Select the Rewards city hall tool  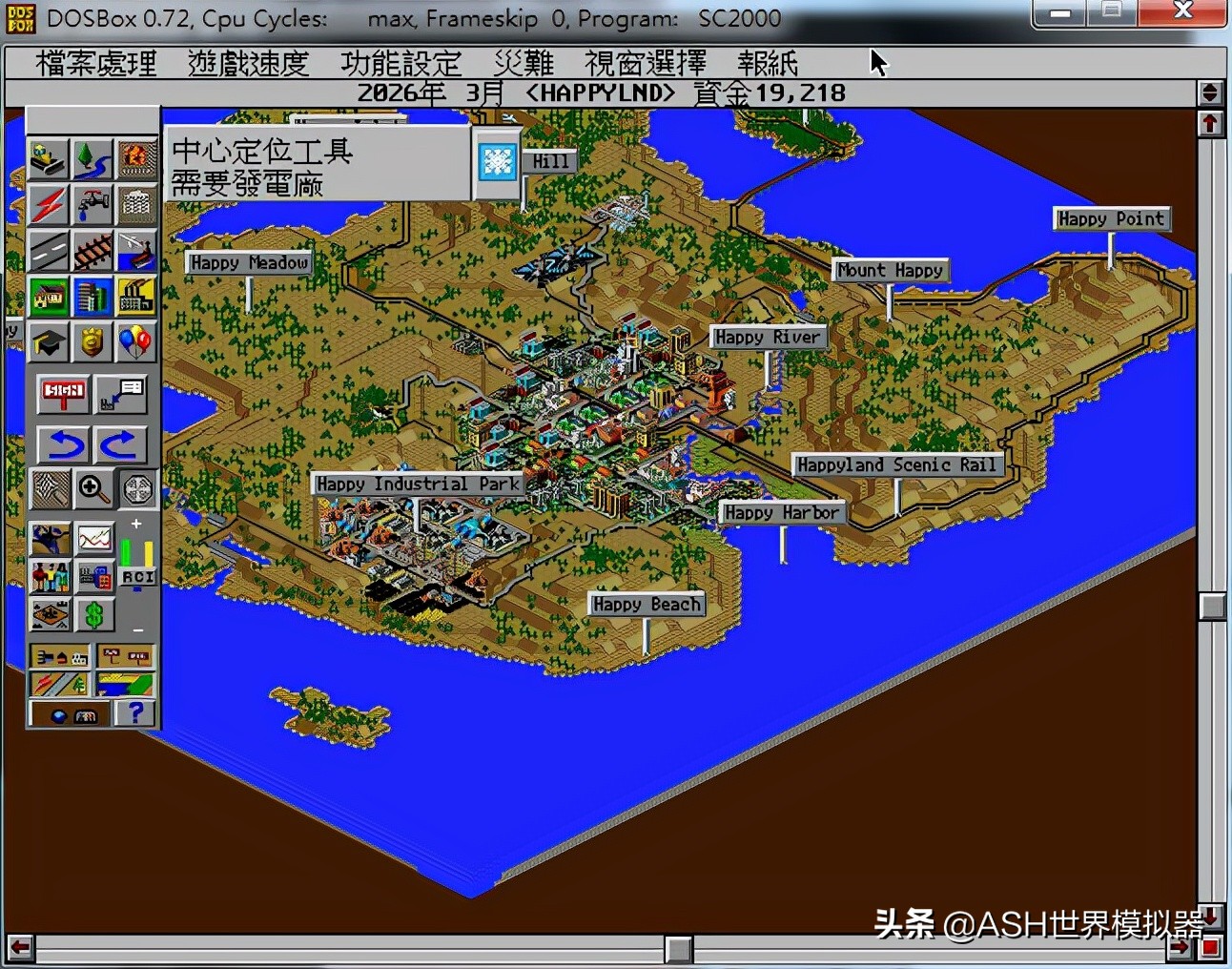pos(136,205)
